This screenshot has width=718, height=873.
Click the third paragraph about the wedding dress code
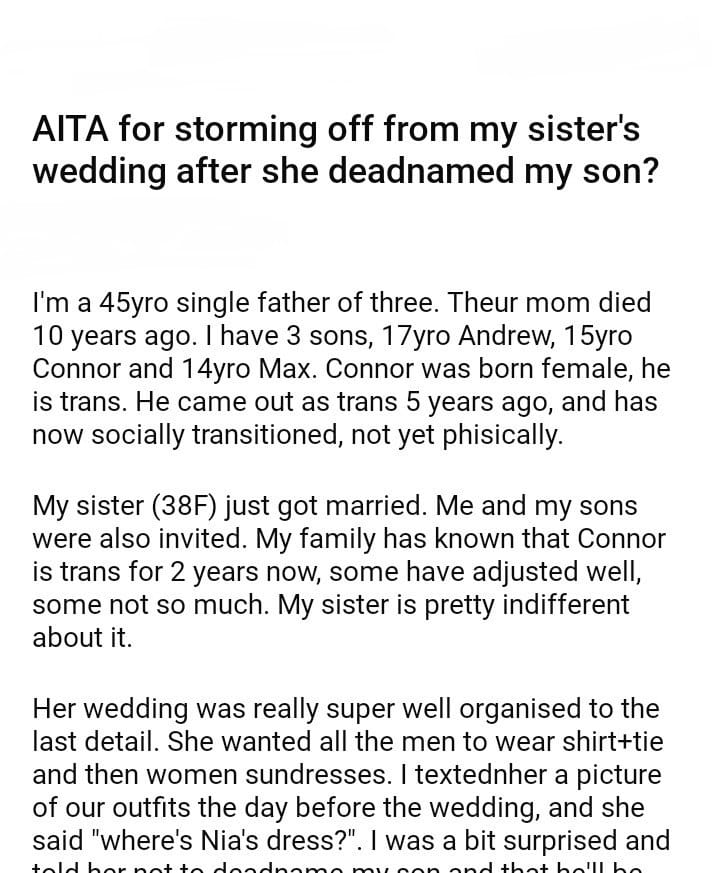click(351, 790)
